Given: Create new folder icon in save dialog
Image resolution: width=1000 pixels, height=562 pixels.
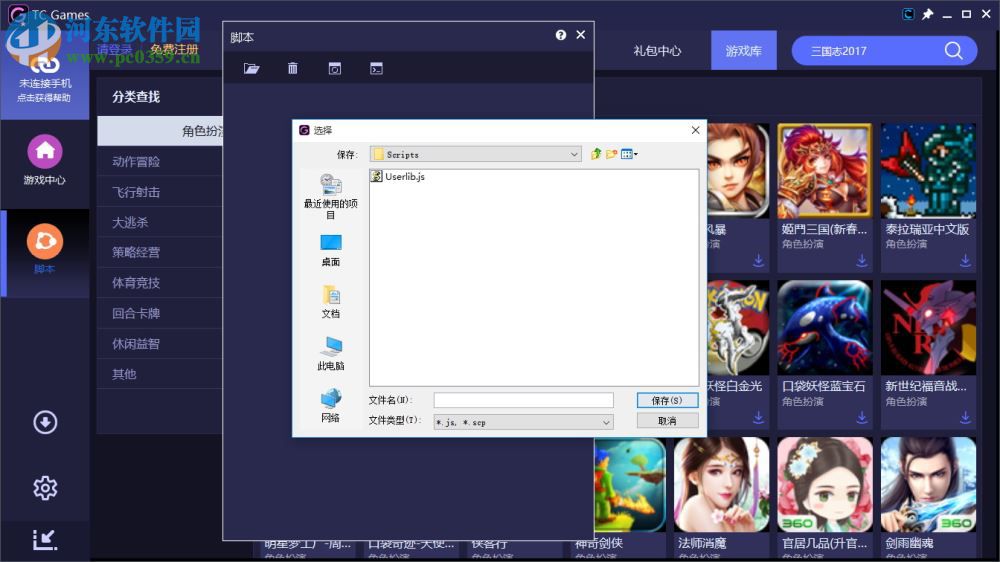Looking at the screenshot, I should click(612, 154).
